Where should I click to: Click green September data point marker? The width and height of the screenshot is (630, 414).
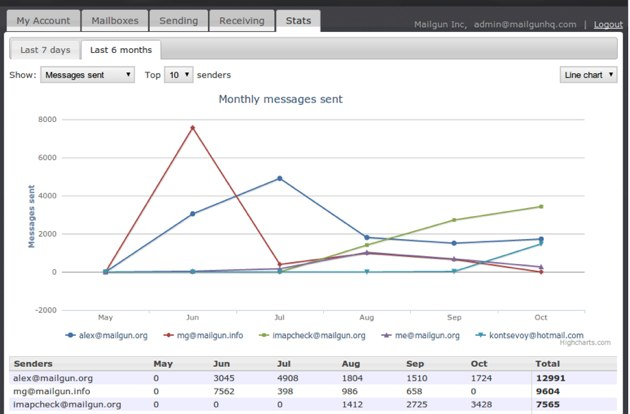[x=454, y=220]
